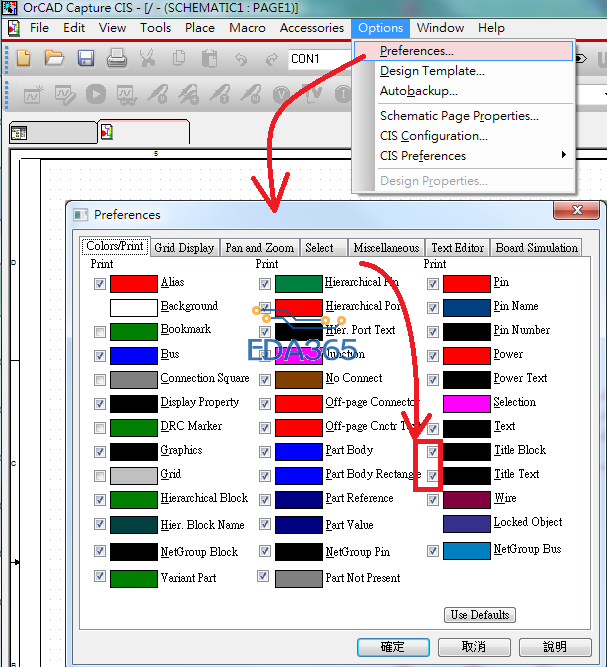
Task: Switch to the Miscellaneous tab
Action: (386, 248)
